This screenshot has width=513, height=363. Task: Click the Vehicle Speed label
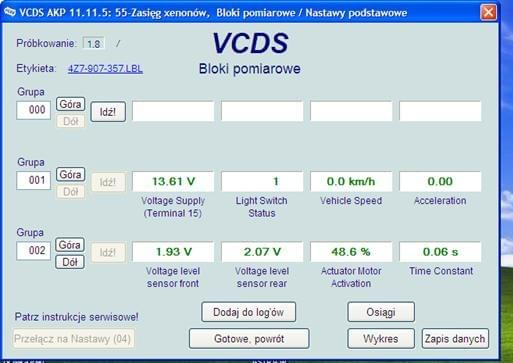(351, 201)
